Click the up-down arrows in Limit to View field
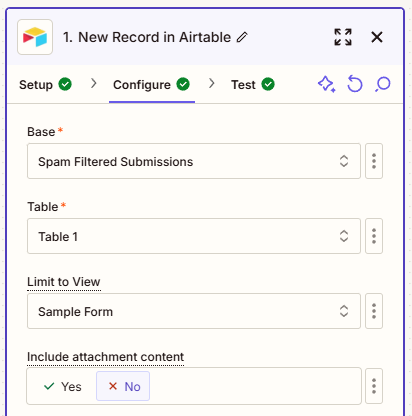Screen dimensions: 412x416 (344, 311)
